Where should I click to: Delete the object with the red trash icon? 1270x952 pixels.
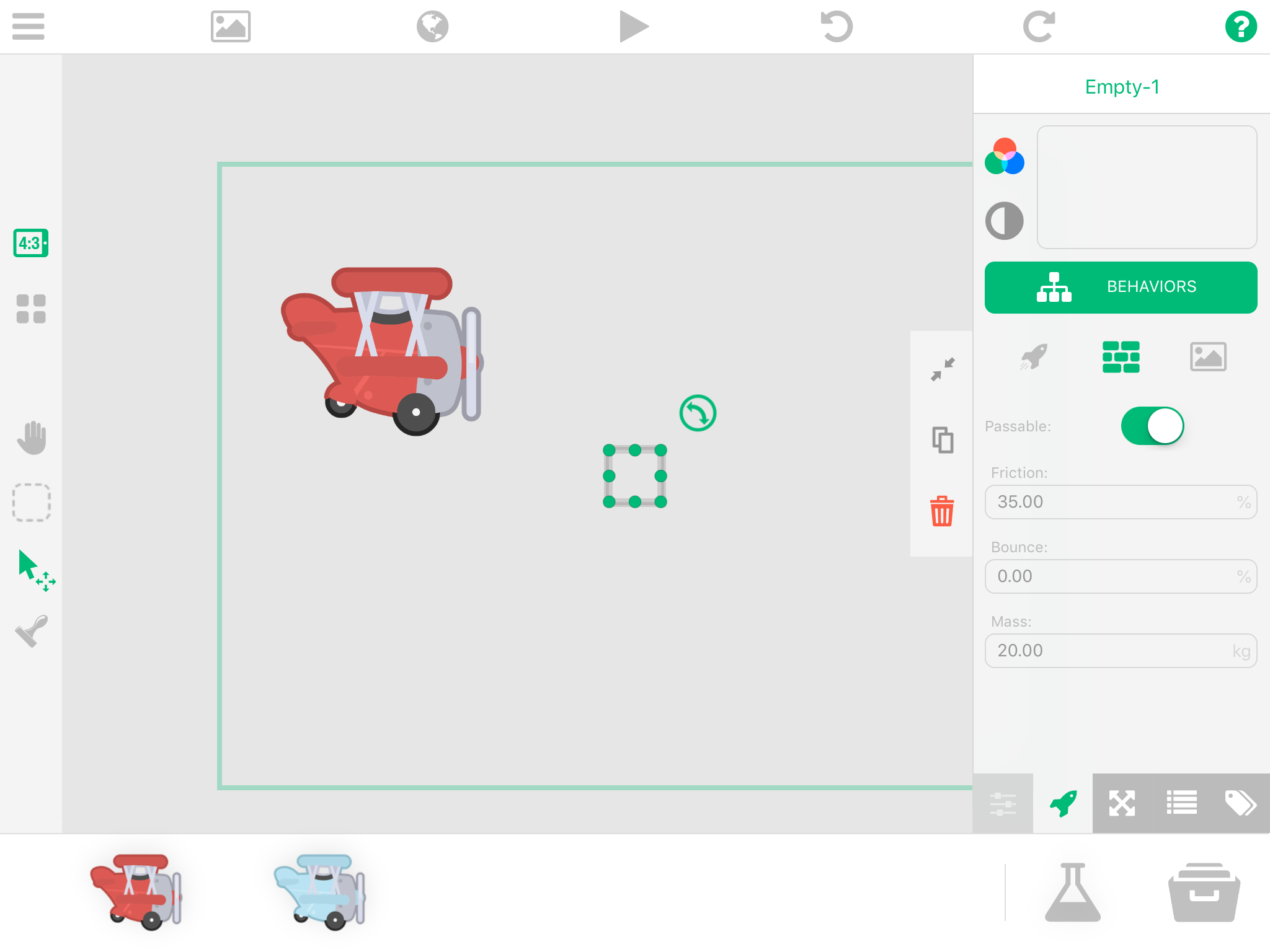pos(941,511)
